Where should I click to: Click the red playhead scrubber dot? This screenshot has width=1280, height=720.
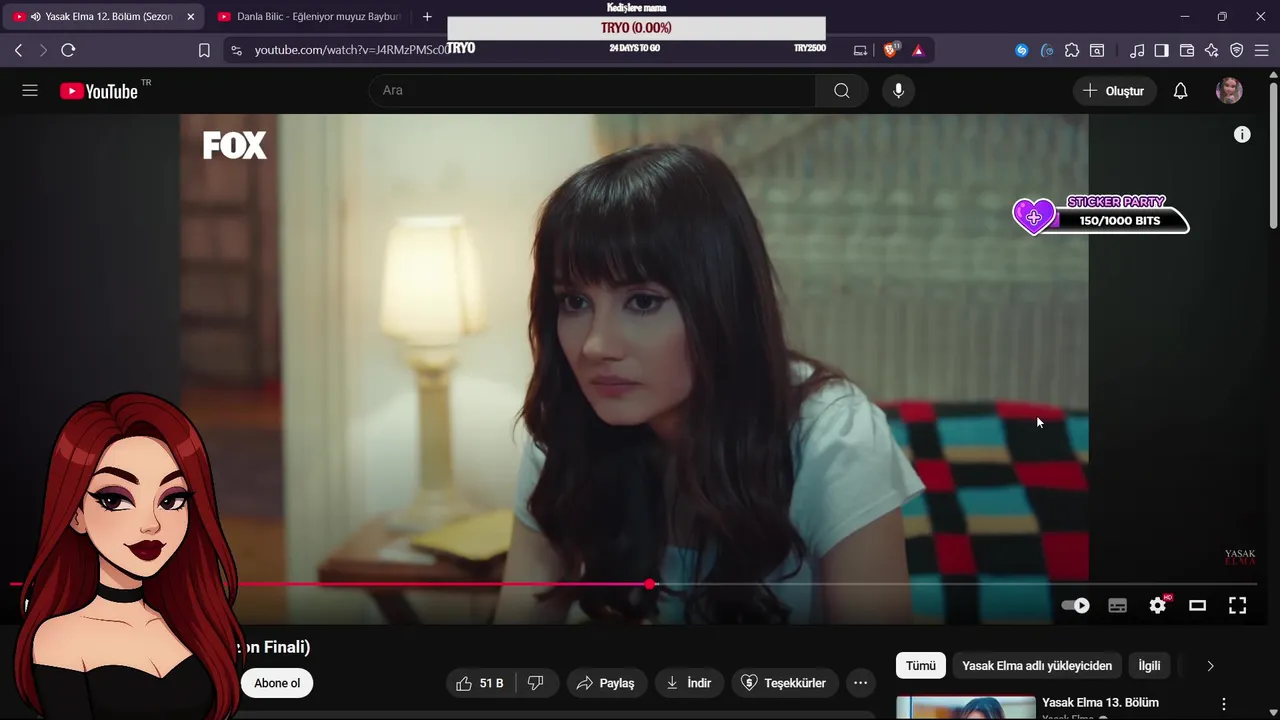point(650,584)
